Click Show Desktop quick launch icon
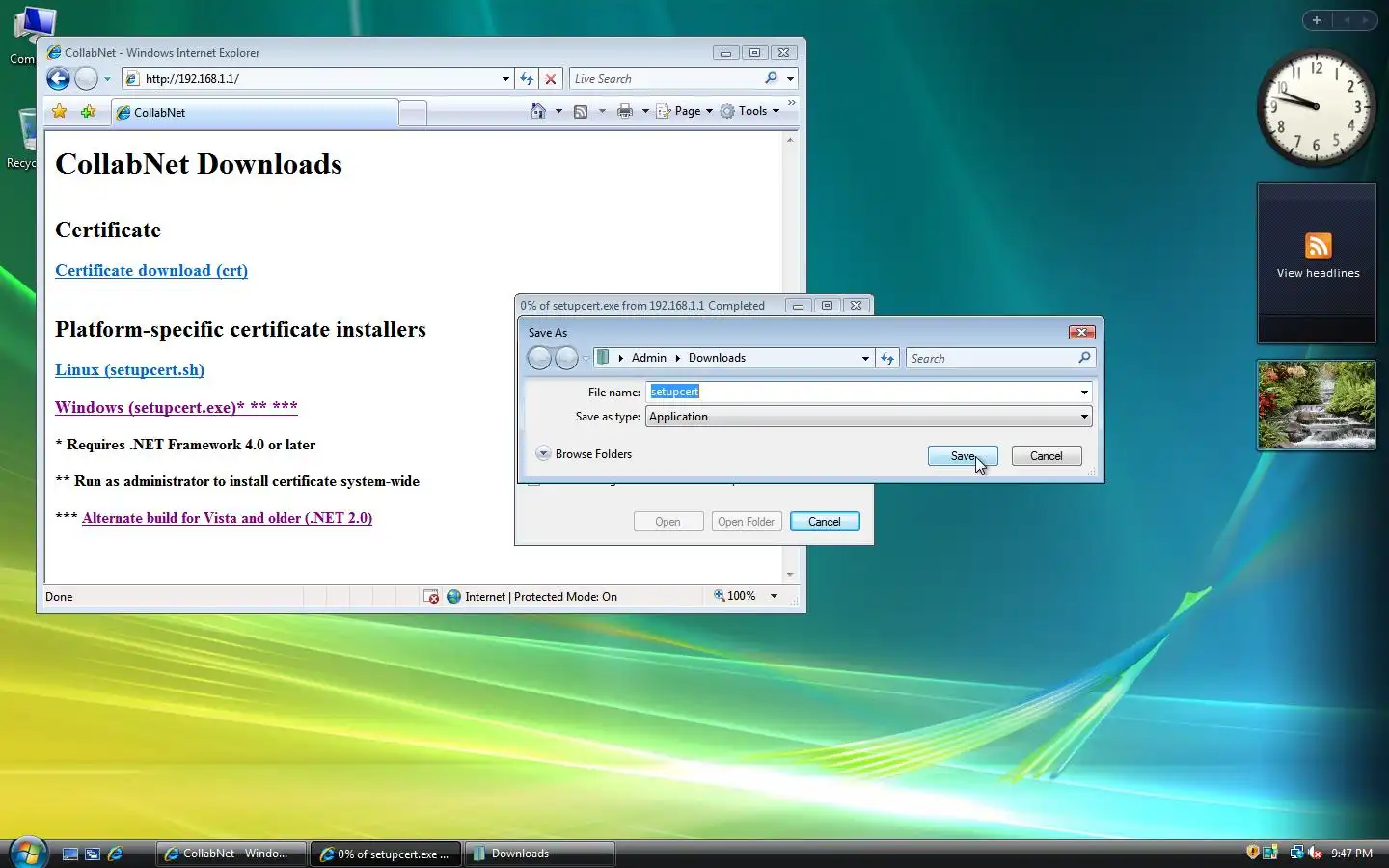This screenshot has width=1389, height=868. [69, 854]
